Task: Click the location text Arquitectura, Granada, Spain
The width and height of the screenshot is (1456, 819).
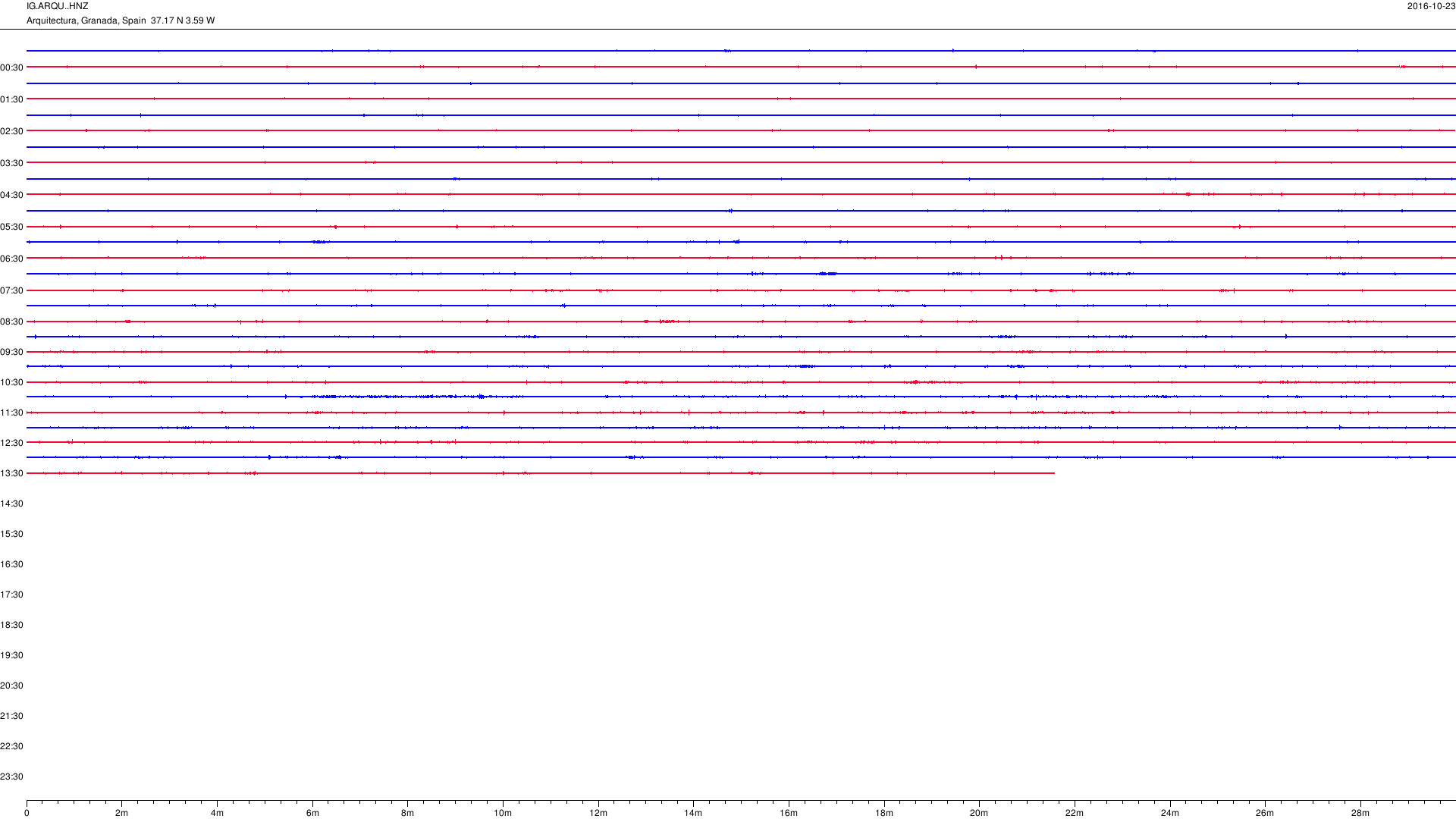Action: tap(86, 20)
